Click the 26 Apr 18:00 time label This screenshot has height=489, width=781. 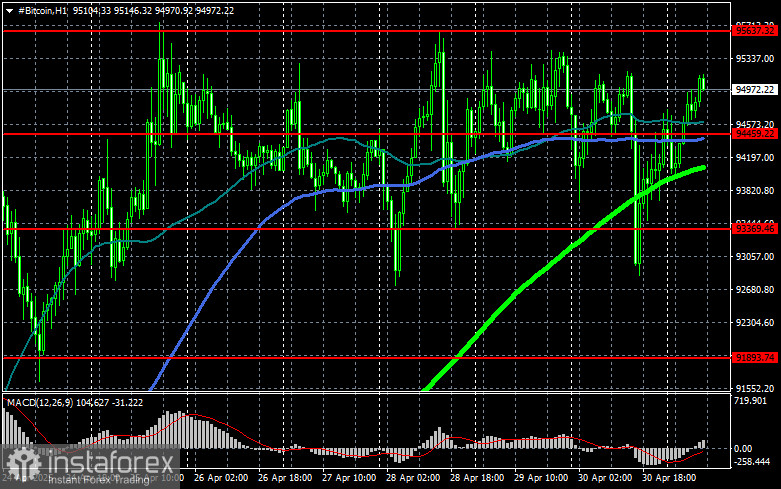click(x=285, y=478)
